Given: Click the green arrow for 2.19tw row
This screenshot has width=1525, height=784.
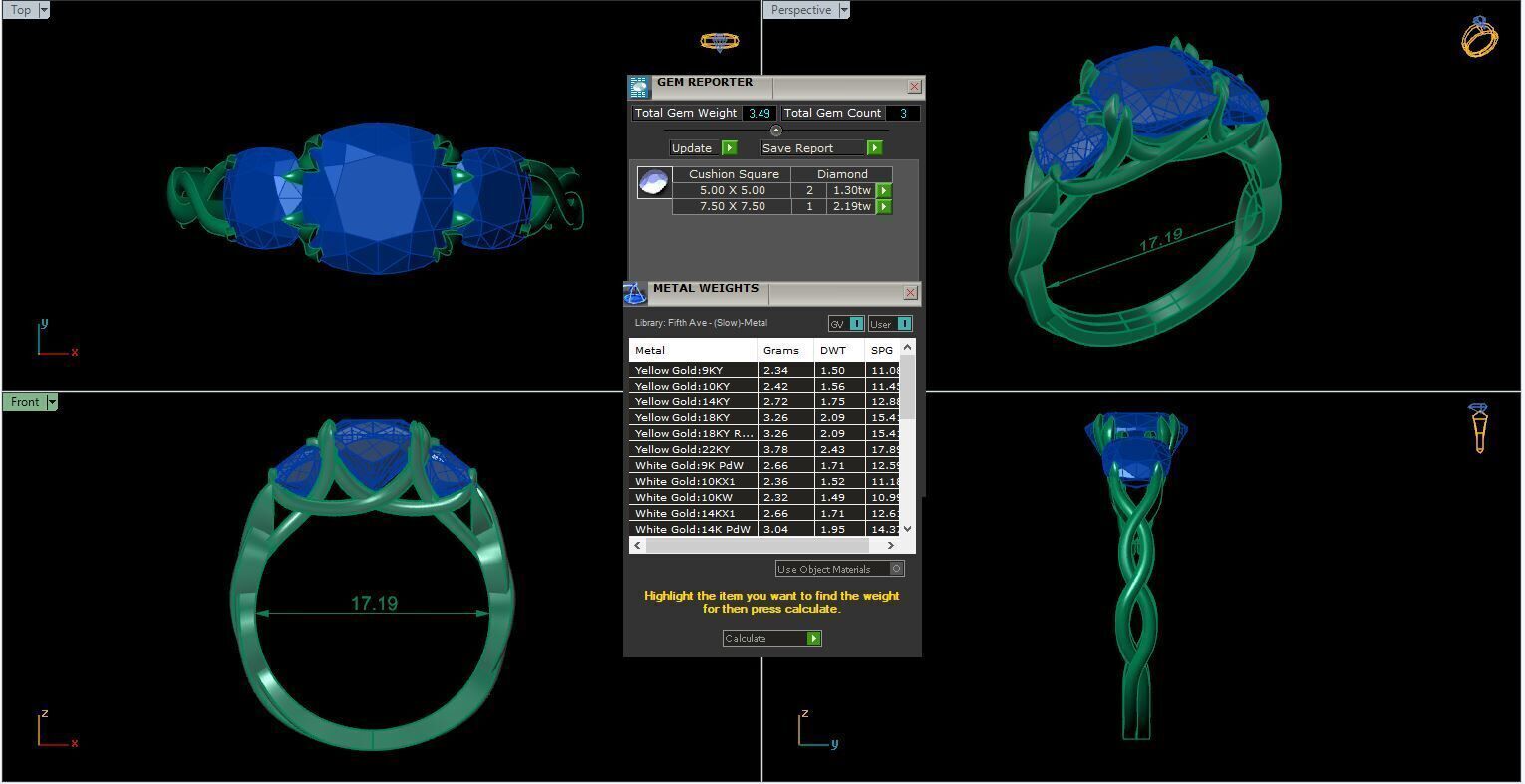Looking at the screenshot, I should click(884, 206).
